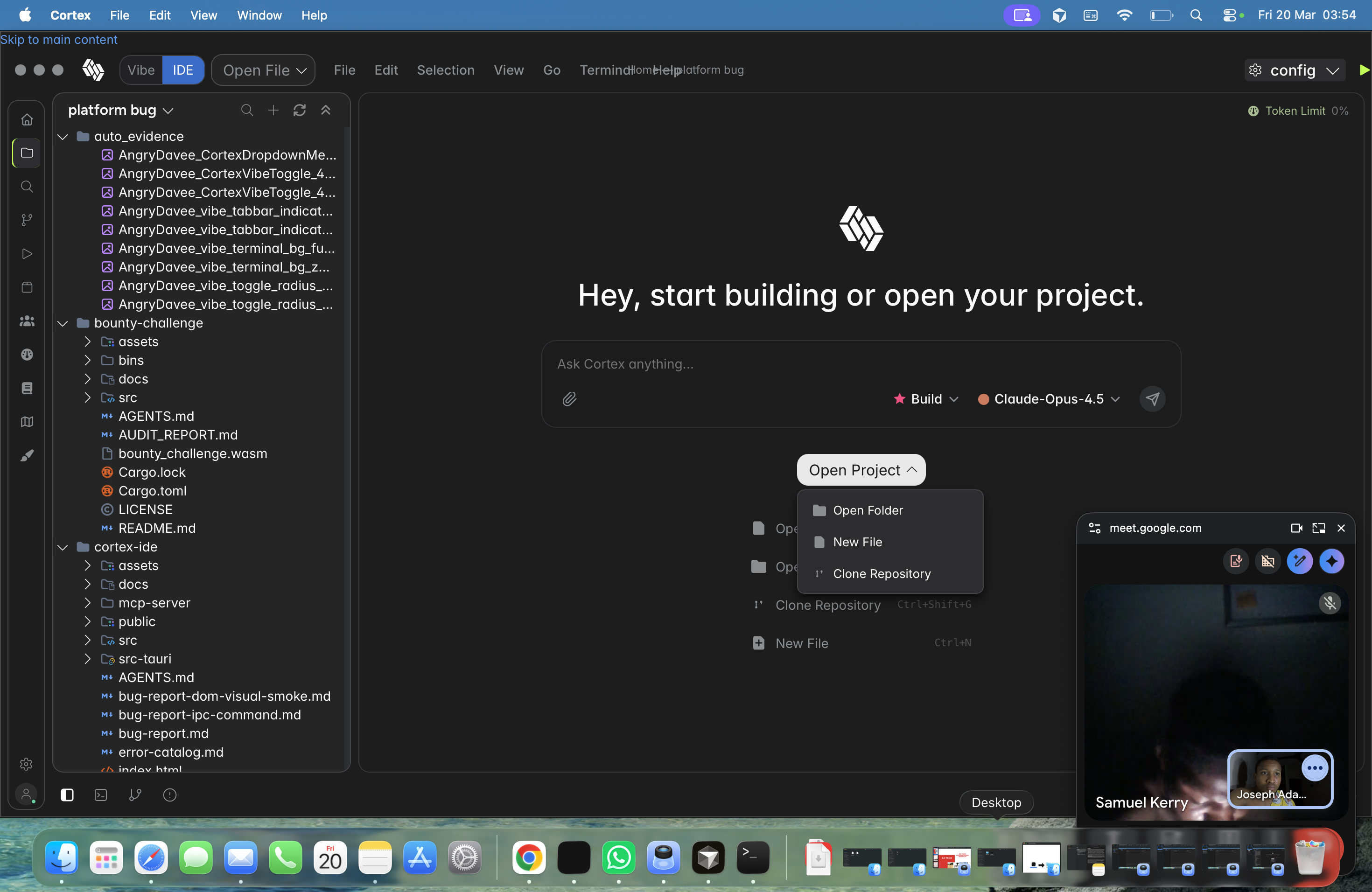The width and height of the screenshot is (1372, 892).
Task: View problems via the status bar alert icon
Action: coord(169,795)
